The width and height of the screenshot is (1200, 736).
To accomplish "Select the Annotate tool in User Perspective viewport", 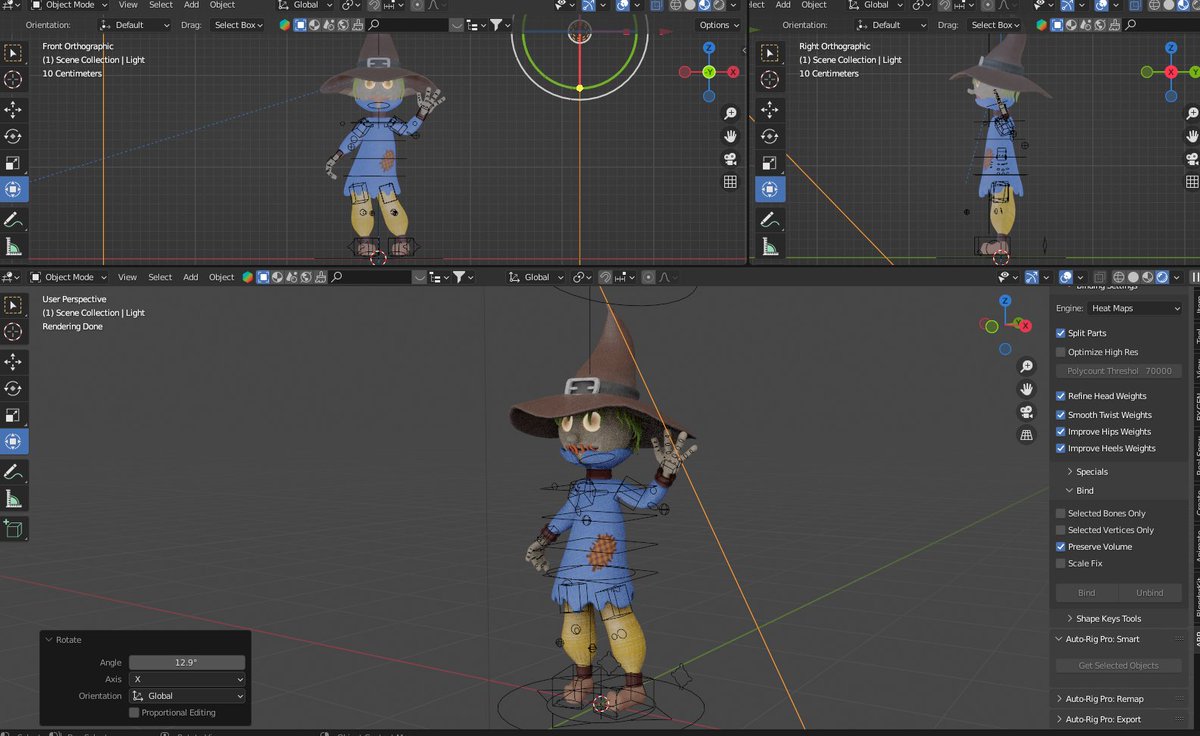I will (x=13, y=471).
